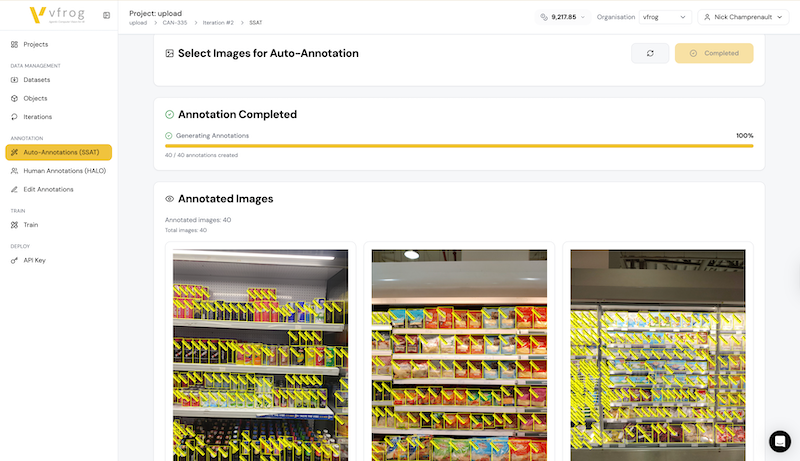800x461 pixels.
Task: Click the 'upload' breadcrumb link
Action: [x=138, y=23]
